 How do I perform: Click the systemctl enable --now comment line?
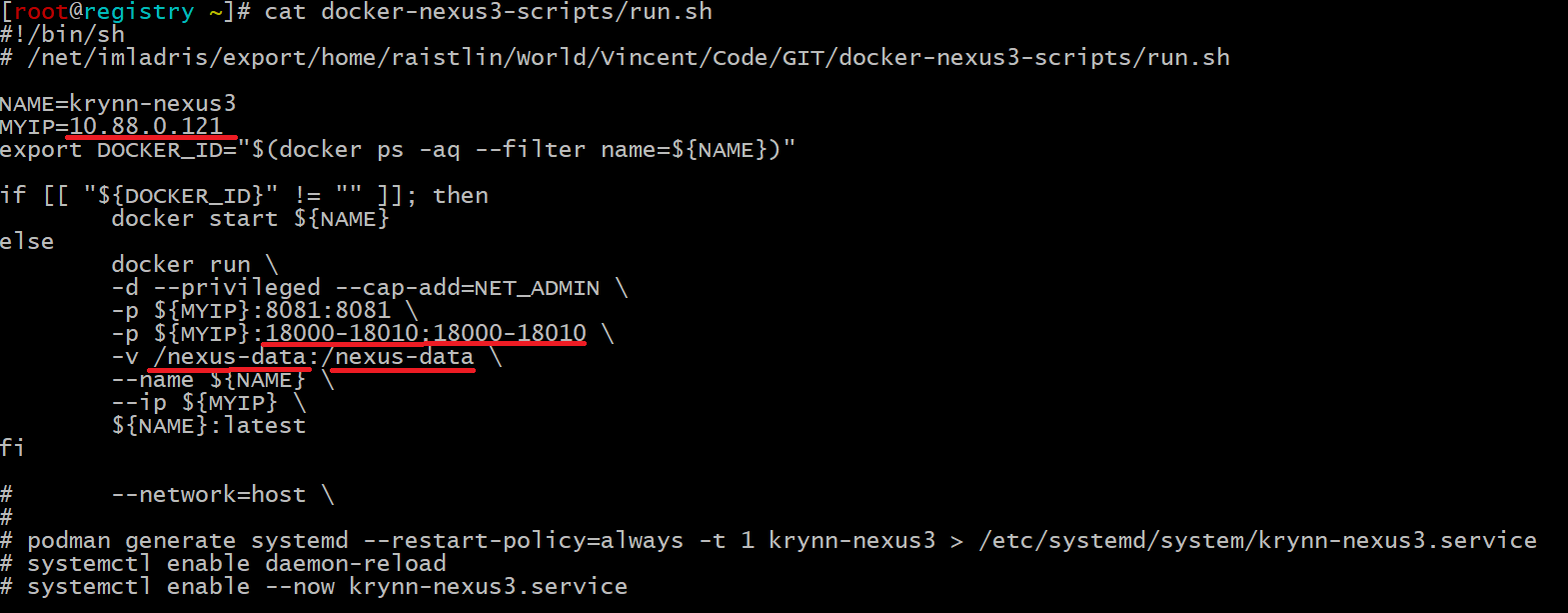[x=327, y=587]
